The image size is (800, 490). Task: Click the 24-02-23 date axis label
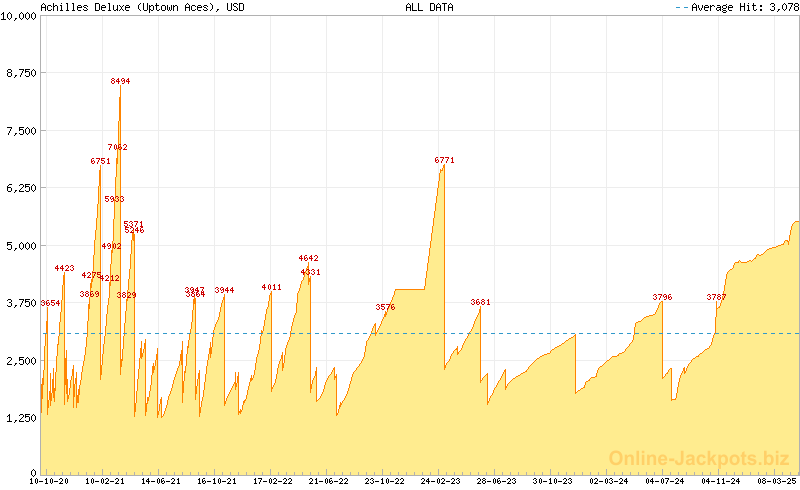click(x=440, y=481)
